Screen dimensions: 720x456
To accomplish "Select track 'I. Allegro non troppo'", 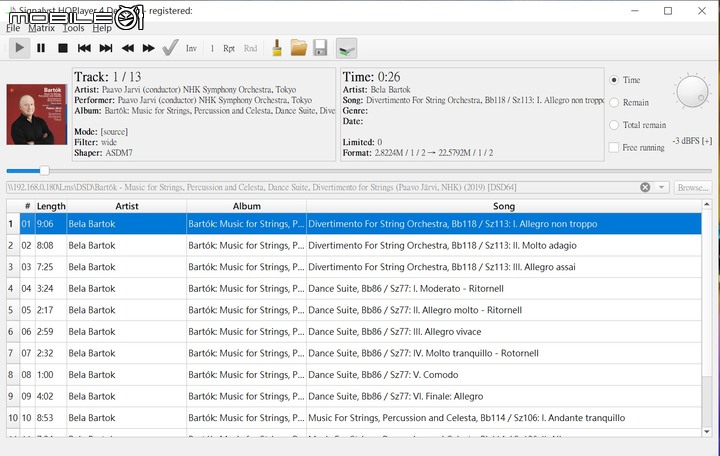I will pos(354,224).
